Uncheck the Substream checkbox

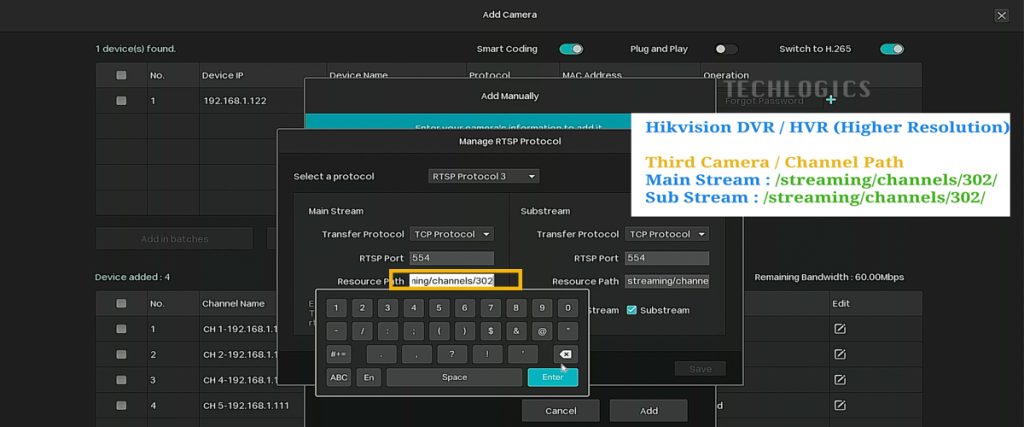coord(631,310)
